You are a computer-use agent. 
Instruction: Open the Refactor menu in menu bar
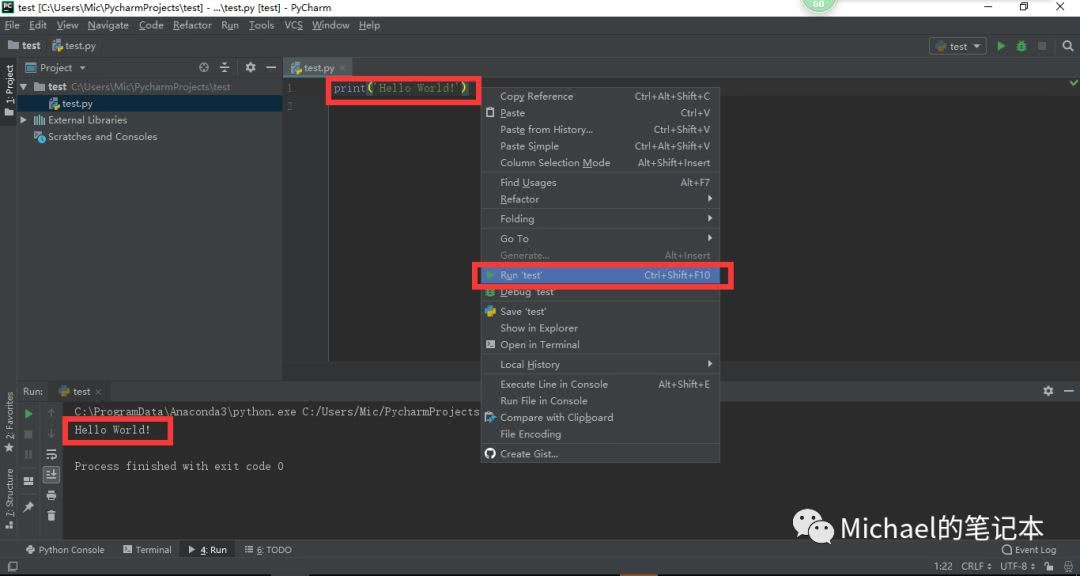pos(192,25)
